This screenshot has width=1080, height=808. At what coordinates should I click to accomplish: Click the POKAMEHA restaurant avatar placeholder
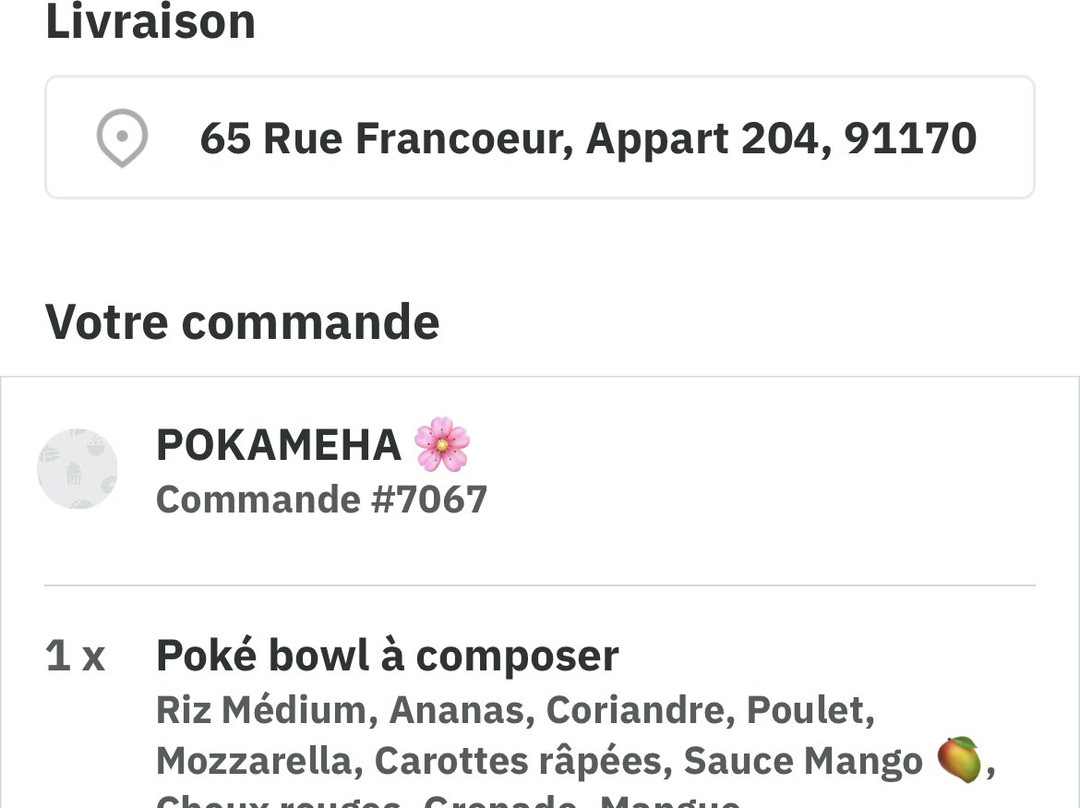click(77, 469)
